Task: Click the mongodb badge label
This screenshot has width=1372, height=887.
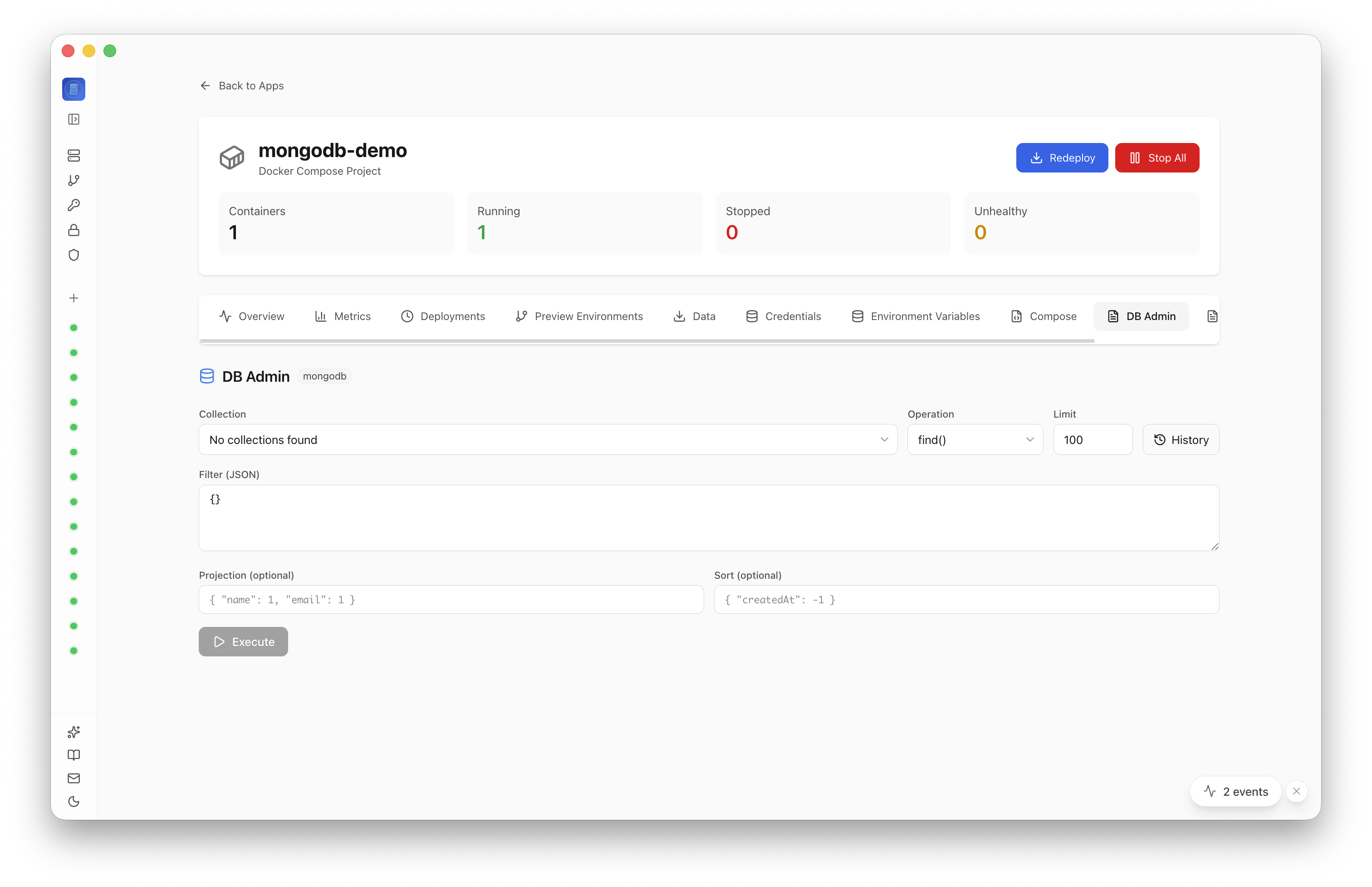Action: [x=324, y=376]
